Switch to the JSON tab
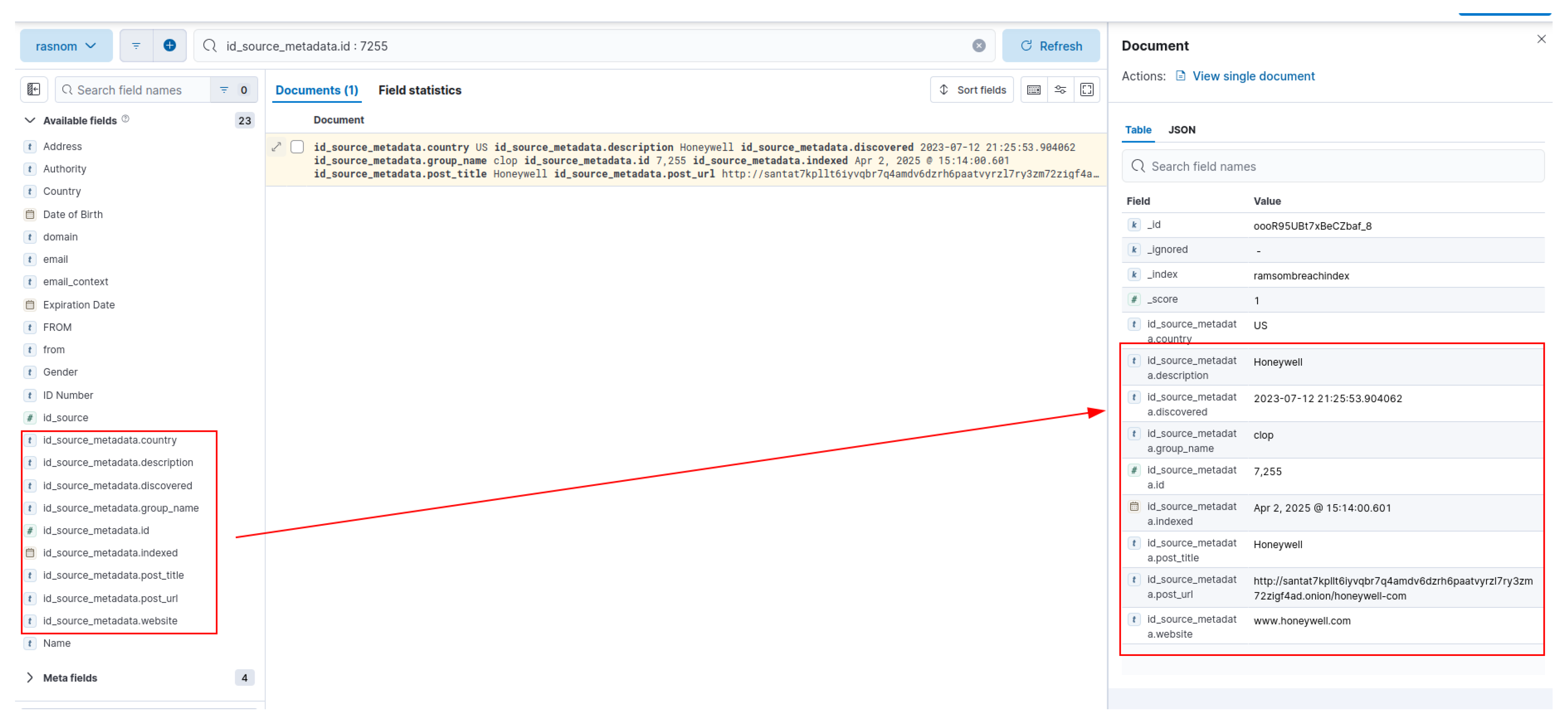 click(1181, 130)
